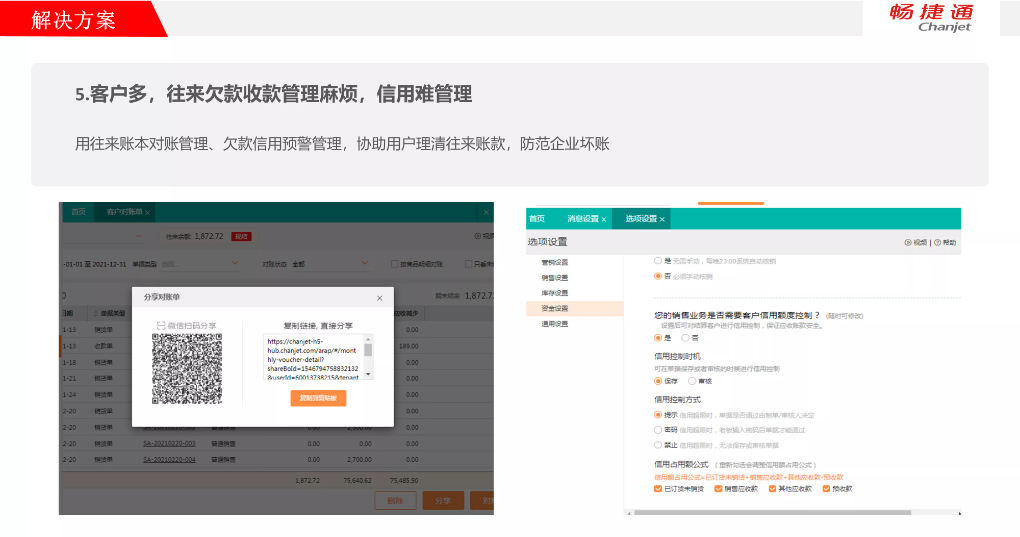Click the 删除 button
1020x537 pixels.
tap(396, 501)
